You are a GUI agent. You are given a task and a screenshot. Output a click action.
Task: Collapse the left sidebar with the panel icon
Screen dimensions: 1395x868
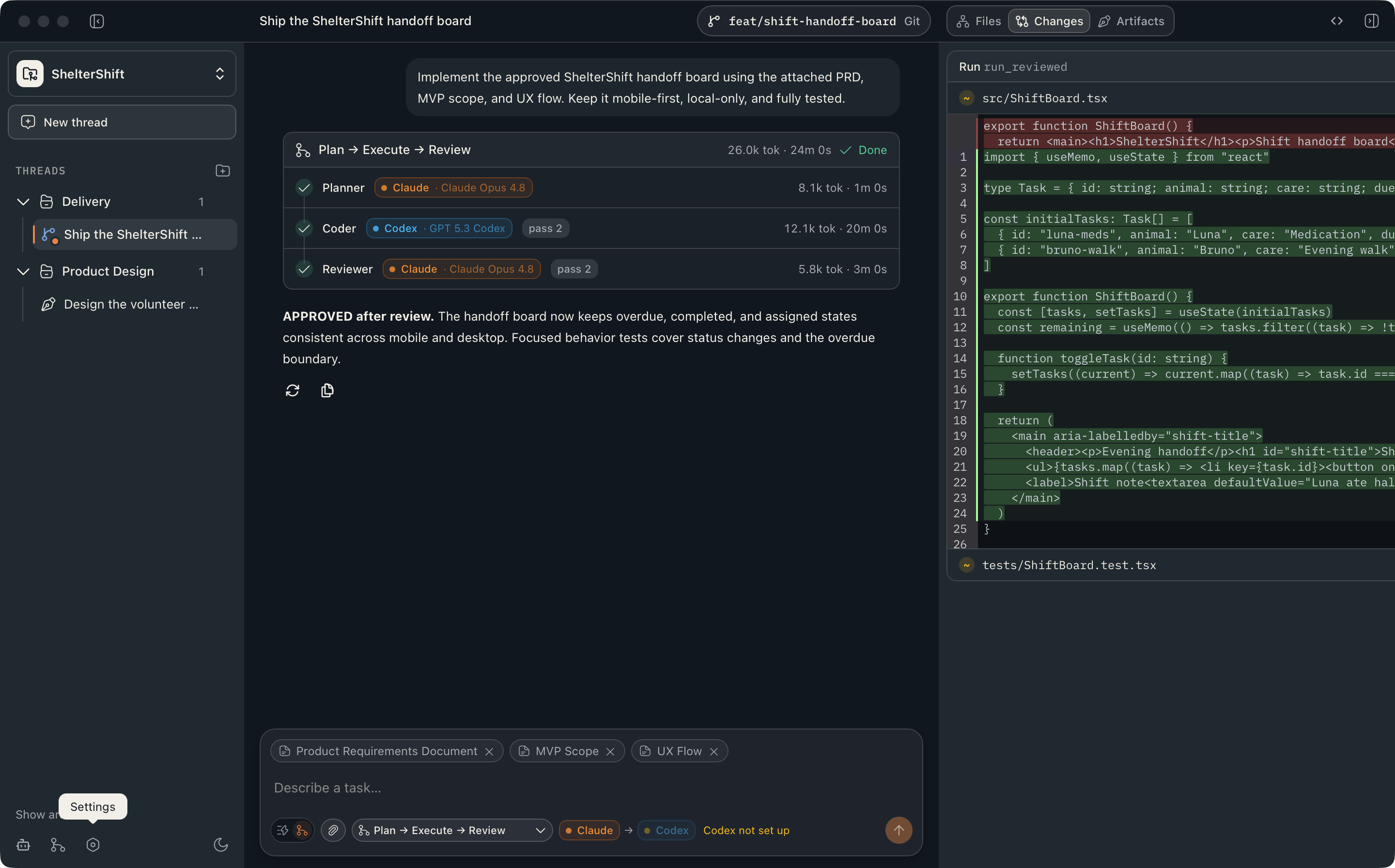pyautogui.click(x=96, y=21)
